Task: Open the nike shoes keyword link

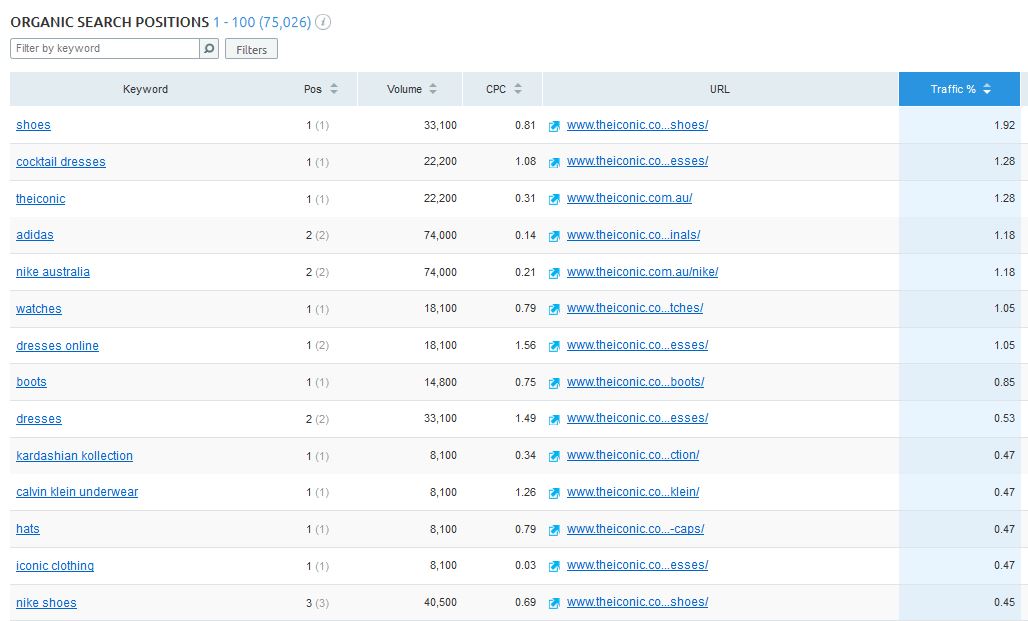Action: (46, 603)
